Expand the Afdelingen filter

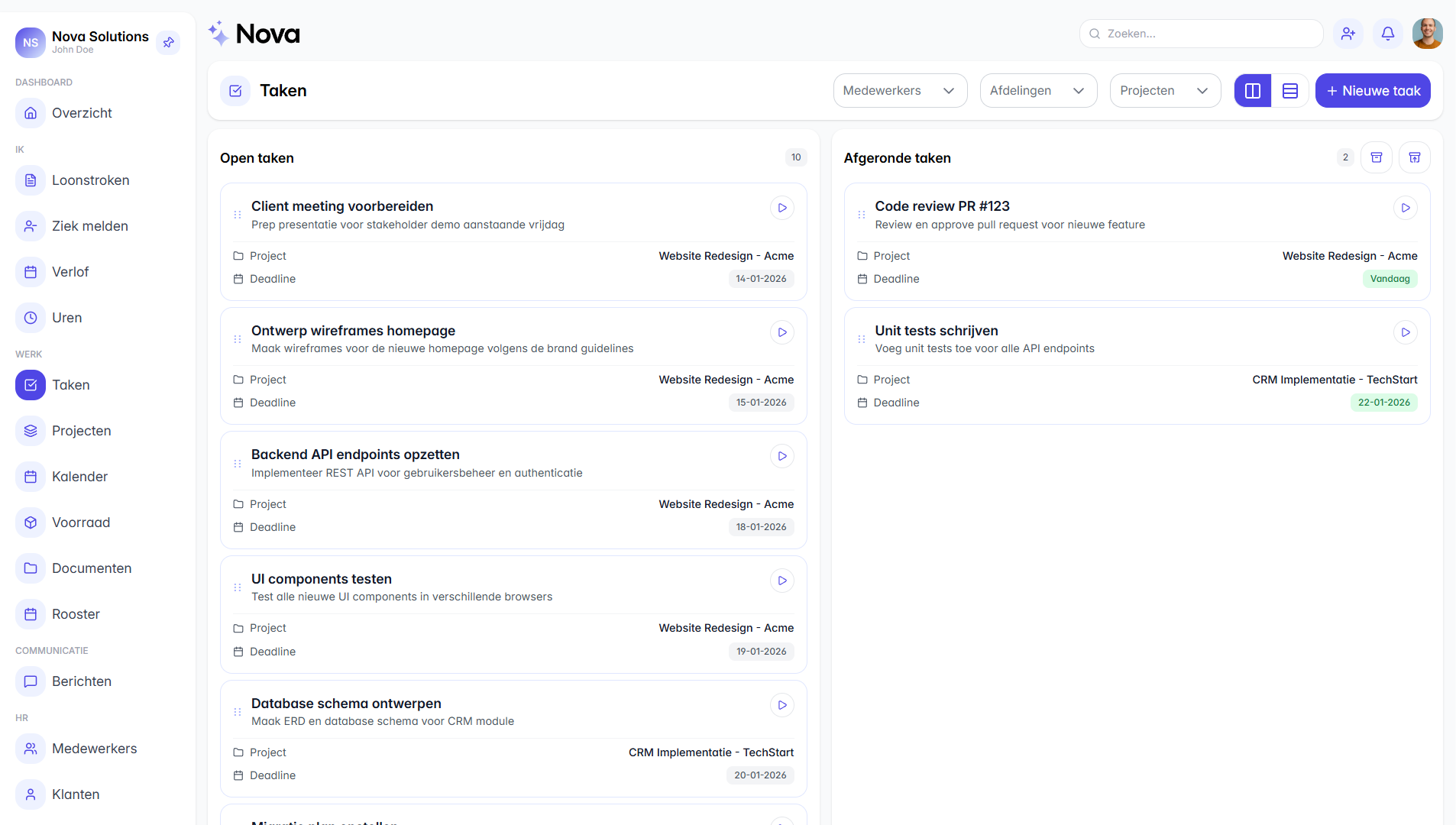1038,90
